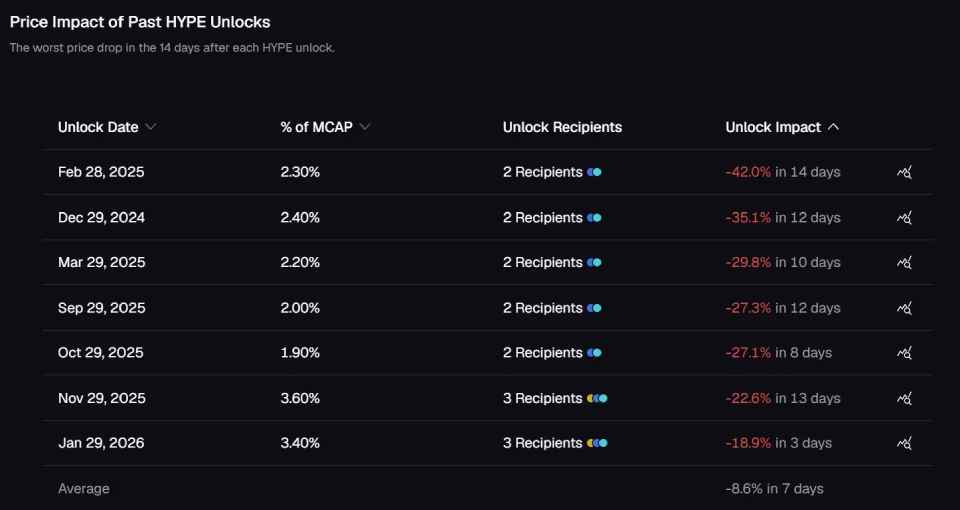Sort table by Unlock Date chevron
The image size is (960, 510).
[151, 127]
